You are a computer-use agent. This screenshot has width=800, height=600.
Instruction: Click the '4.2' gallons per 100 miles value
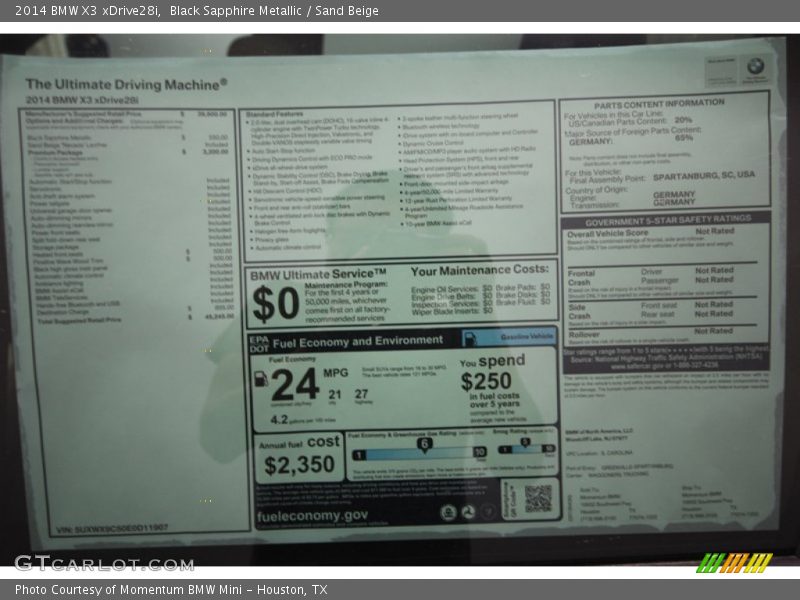pos(279,419)
